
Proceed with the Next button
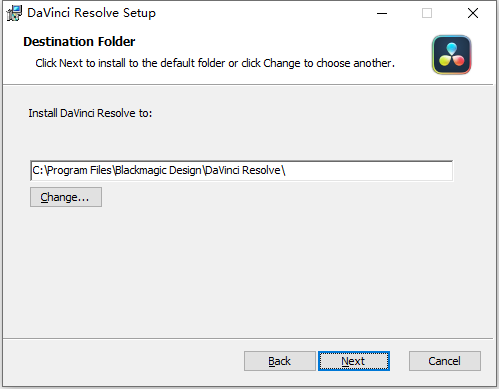pyautogui.click(x=354, y=361)
